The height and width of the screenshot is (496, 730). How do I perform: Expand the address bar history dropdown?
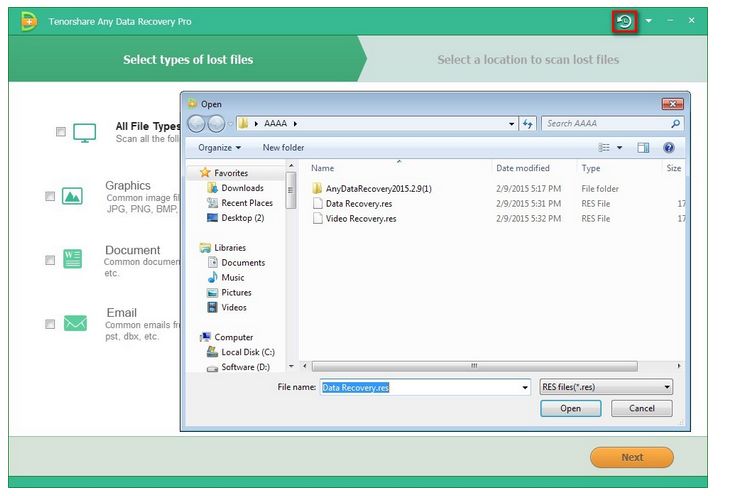click(x=512, y=124)
